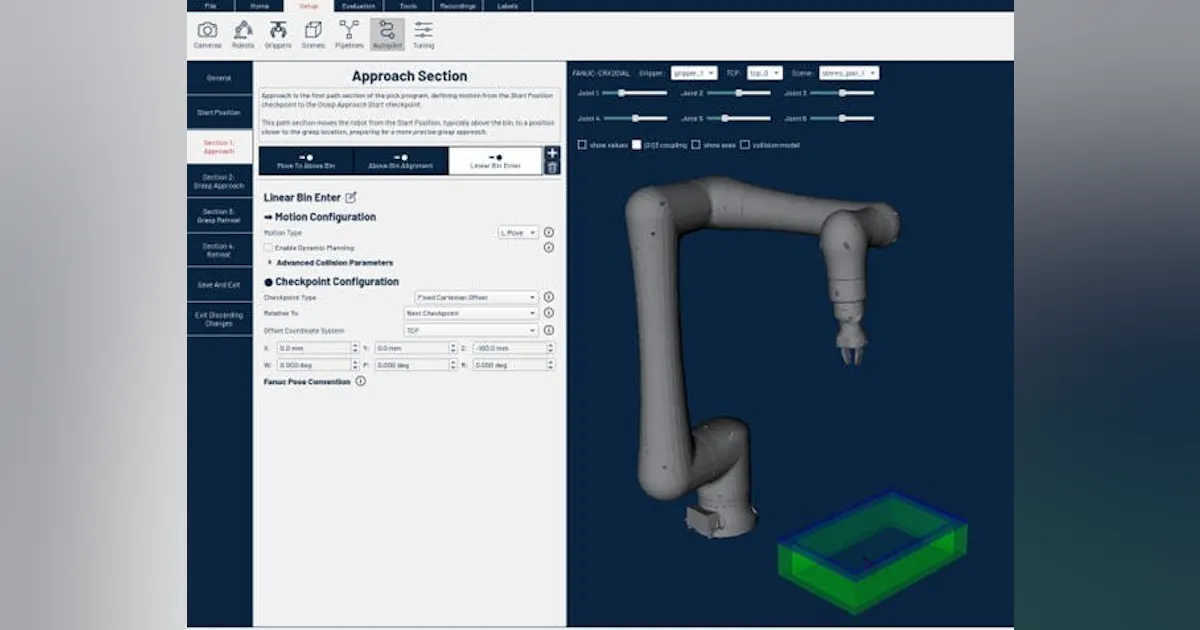The width and height of the screenshot is (1200, 630).
Task: Switch to the Recordings tab
Action: point(459,5)
